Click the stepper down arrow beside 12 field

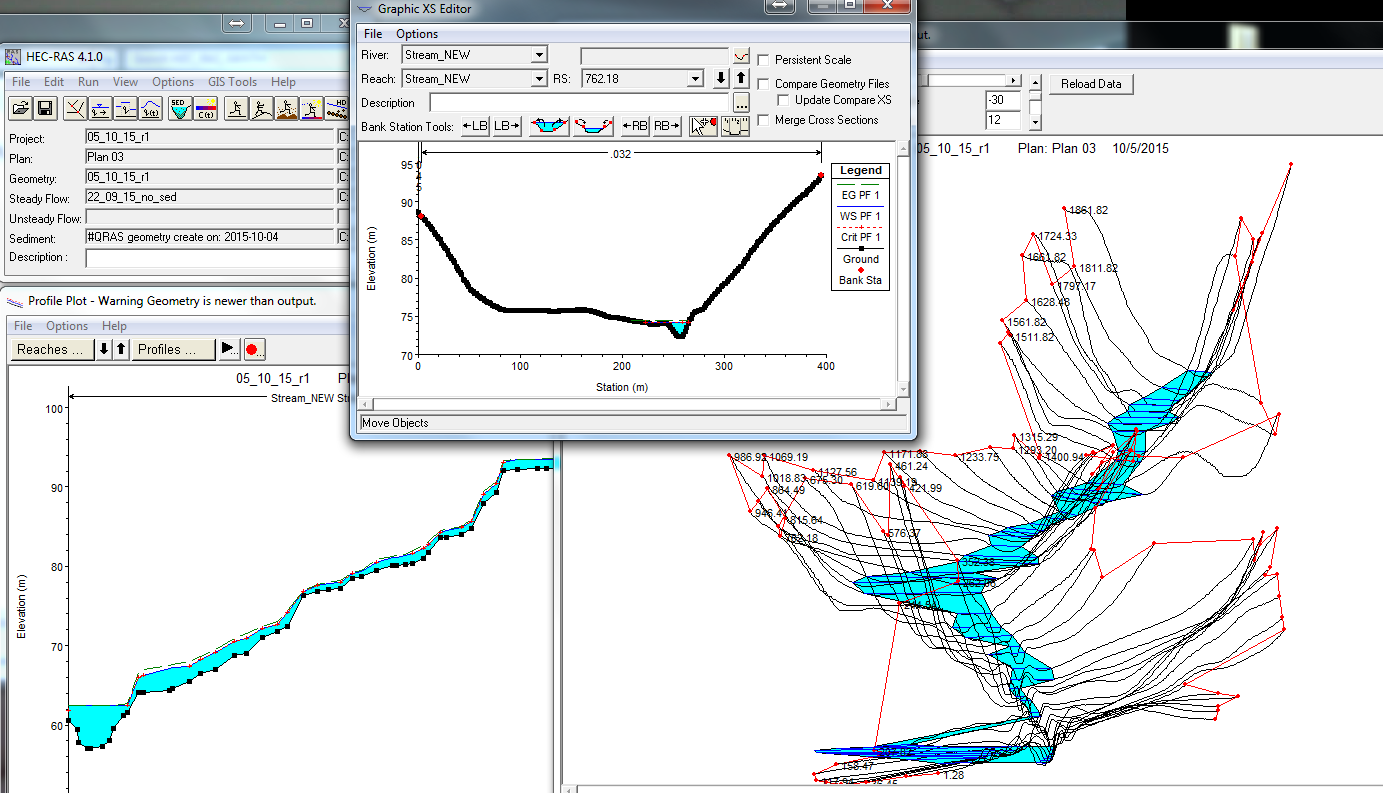click(1035, 123)
